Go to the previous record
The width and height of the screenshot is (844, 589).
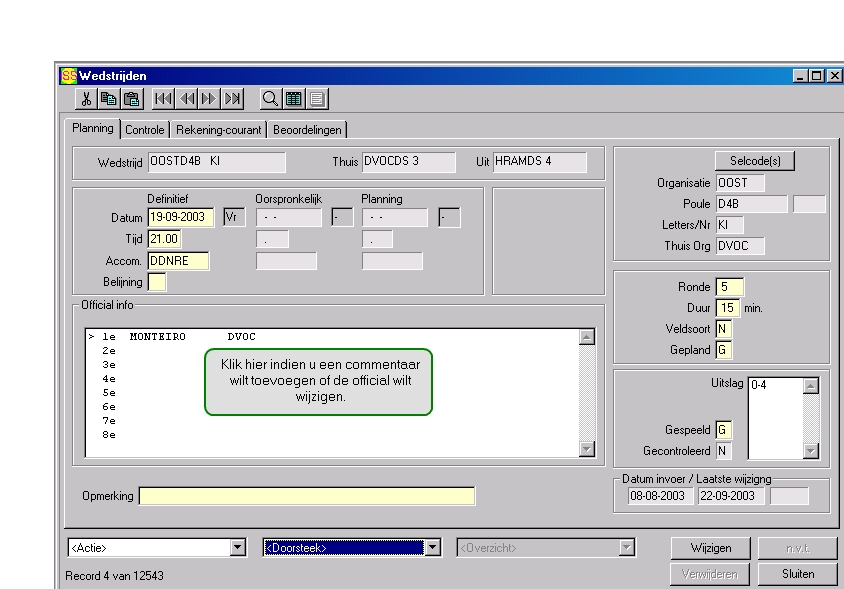(x=187, y=99)
